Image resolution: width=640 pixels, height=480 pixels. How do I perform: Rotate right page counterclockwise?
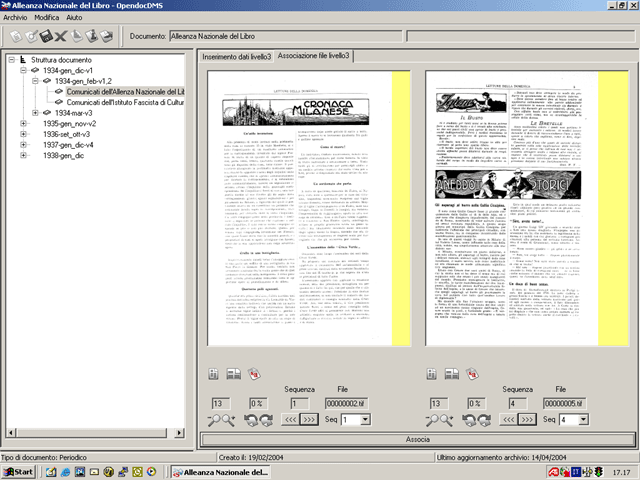coord(469,420)
